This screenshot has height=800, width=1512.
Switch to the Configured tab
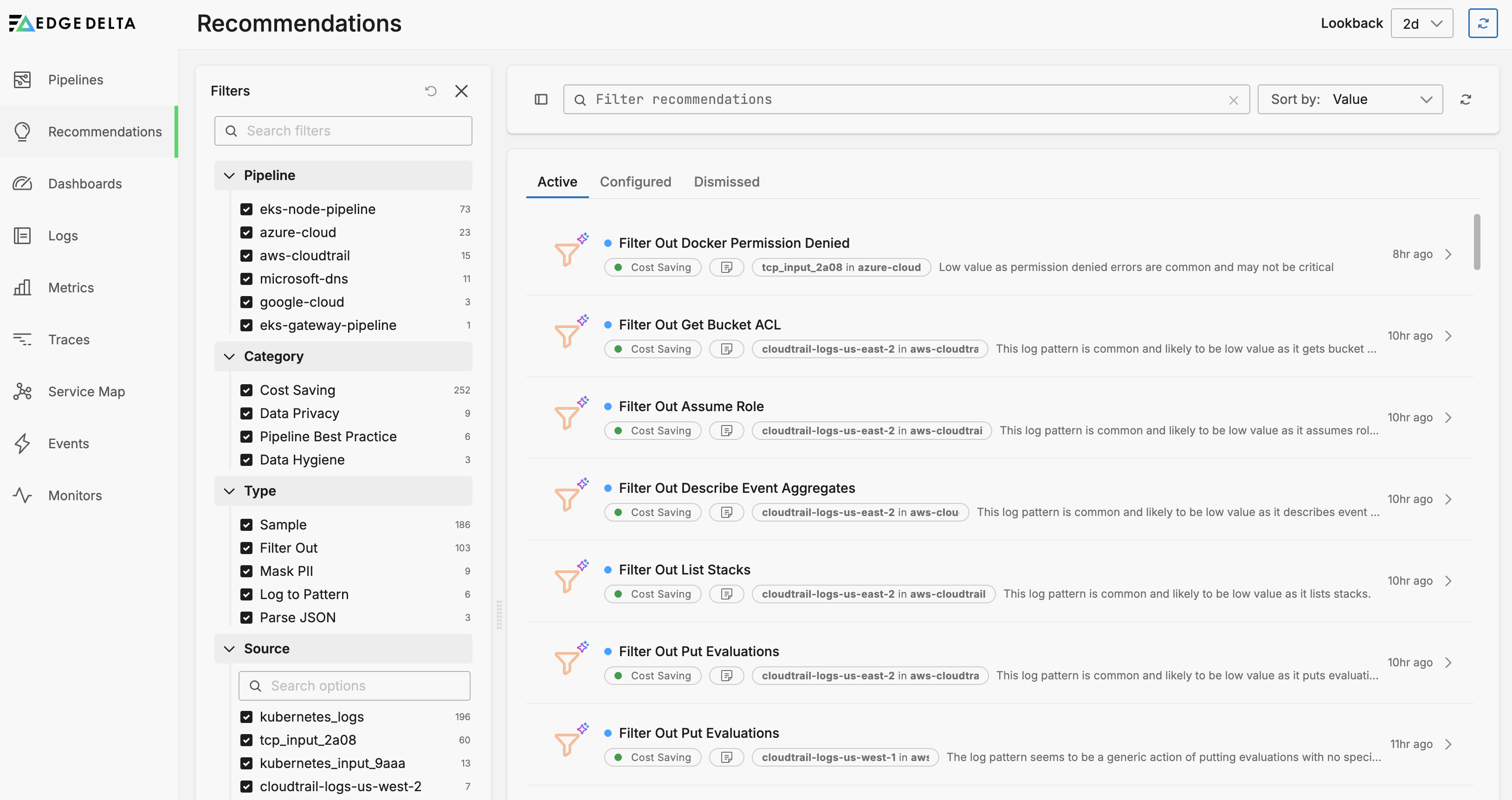click(x=635, y=182)
